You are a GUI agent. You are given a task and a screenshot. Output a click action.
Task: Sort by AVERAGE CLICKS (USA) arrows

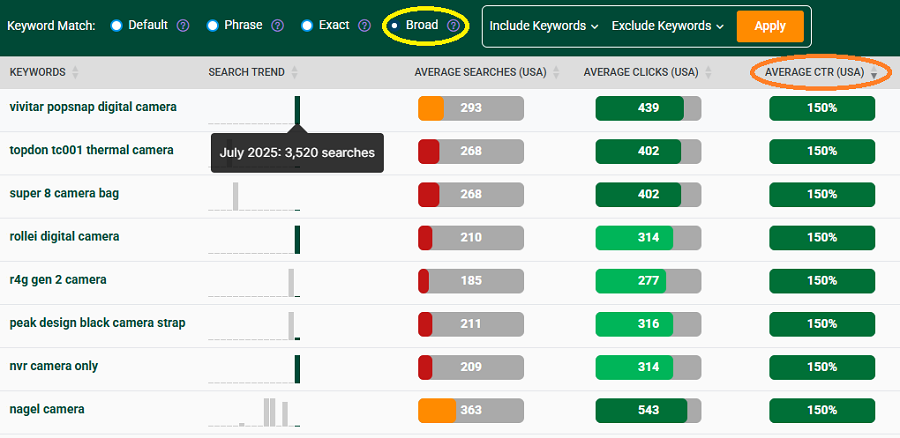(708, 72)
